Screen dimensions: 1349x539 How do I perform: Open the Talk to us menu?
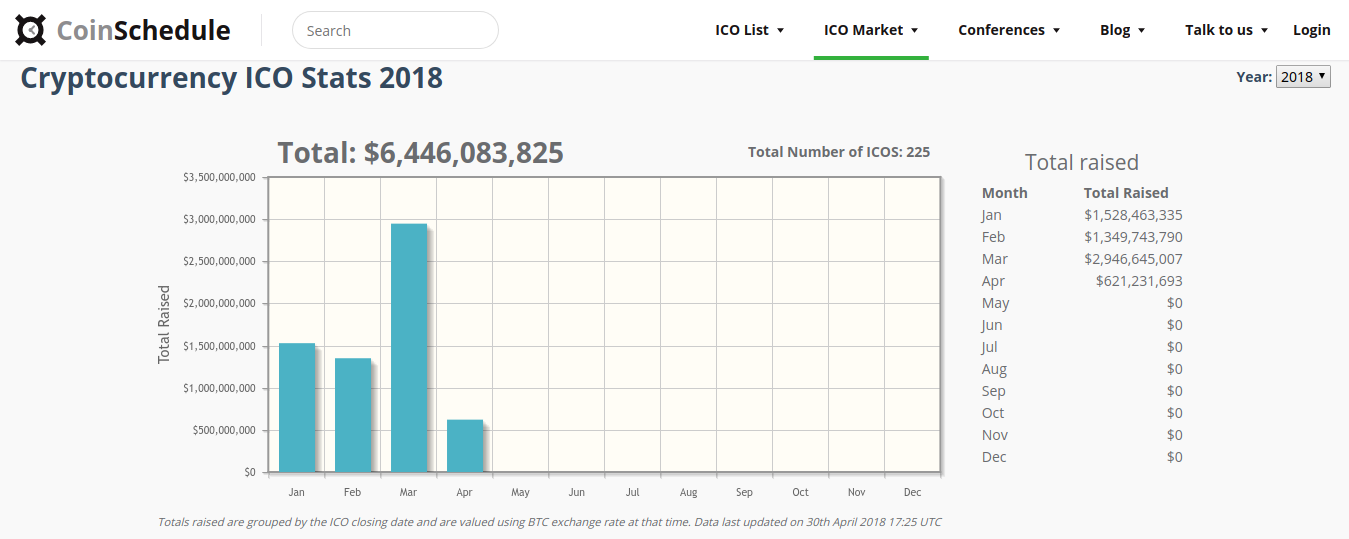(1227, 30)
